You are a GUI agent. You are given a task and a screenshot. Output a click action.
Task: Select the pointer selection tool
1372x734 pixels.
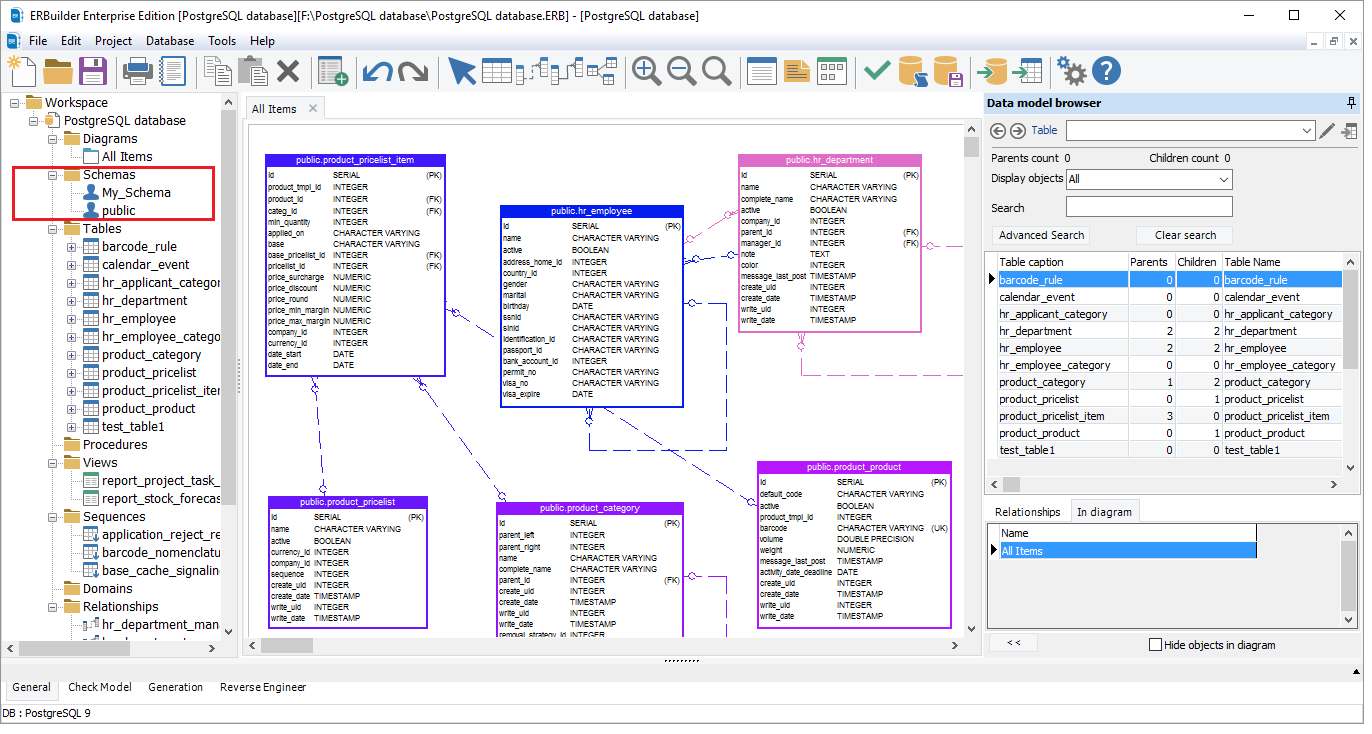[461, 71]
